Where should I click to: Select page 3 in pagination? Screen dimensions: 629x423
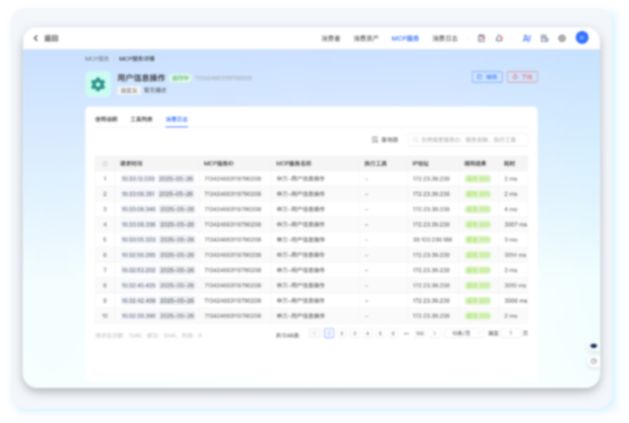tap(355, 333)
